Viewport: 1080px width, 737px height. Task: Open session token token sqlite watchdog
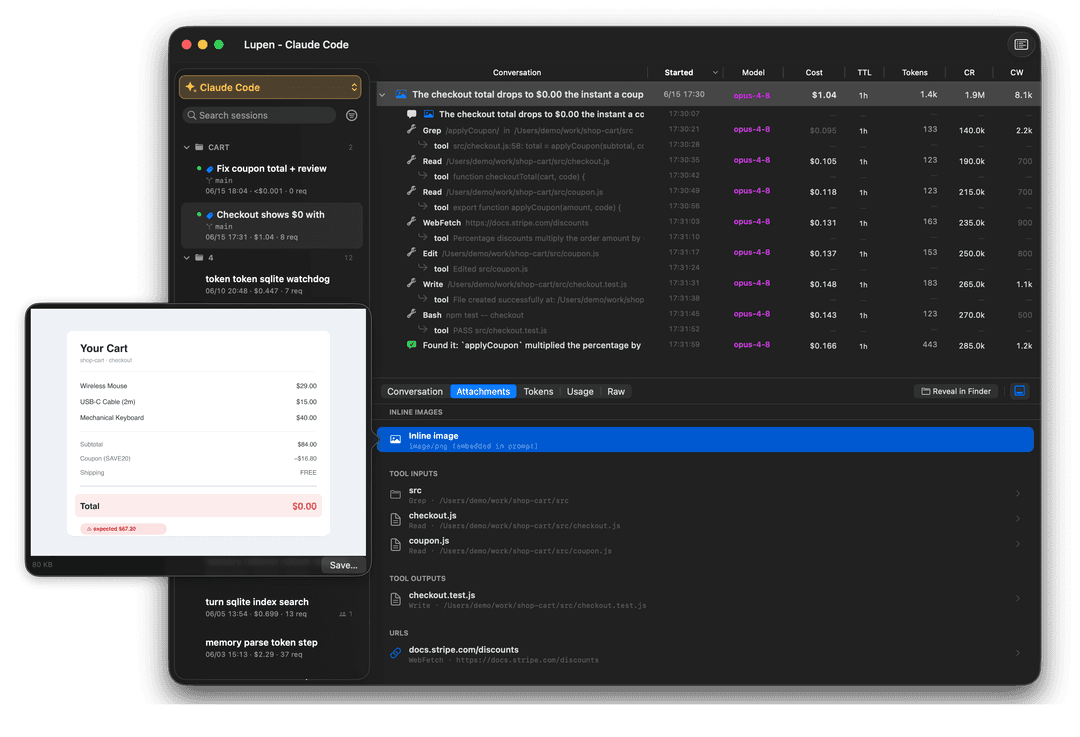pos(271,284)
